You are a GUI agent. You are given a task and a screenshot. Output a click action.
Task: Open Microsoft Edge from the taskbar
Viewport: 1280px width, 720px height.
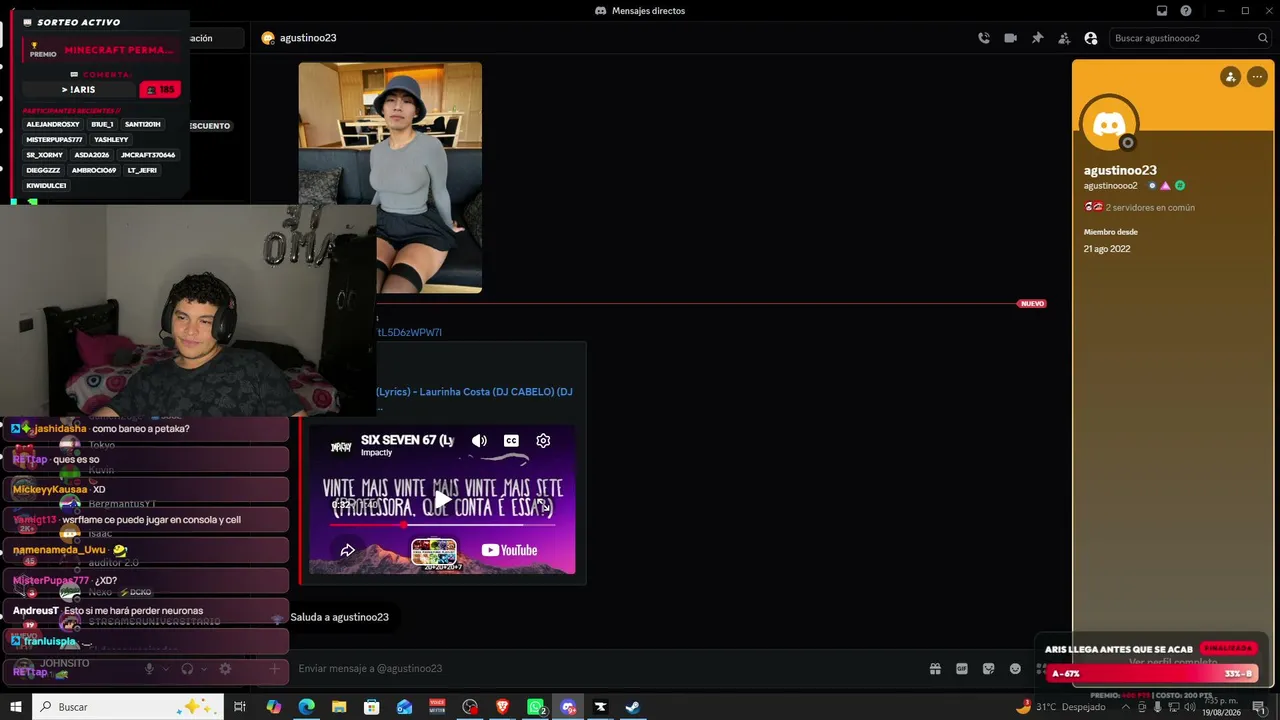307,707
